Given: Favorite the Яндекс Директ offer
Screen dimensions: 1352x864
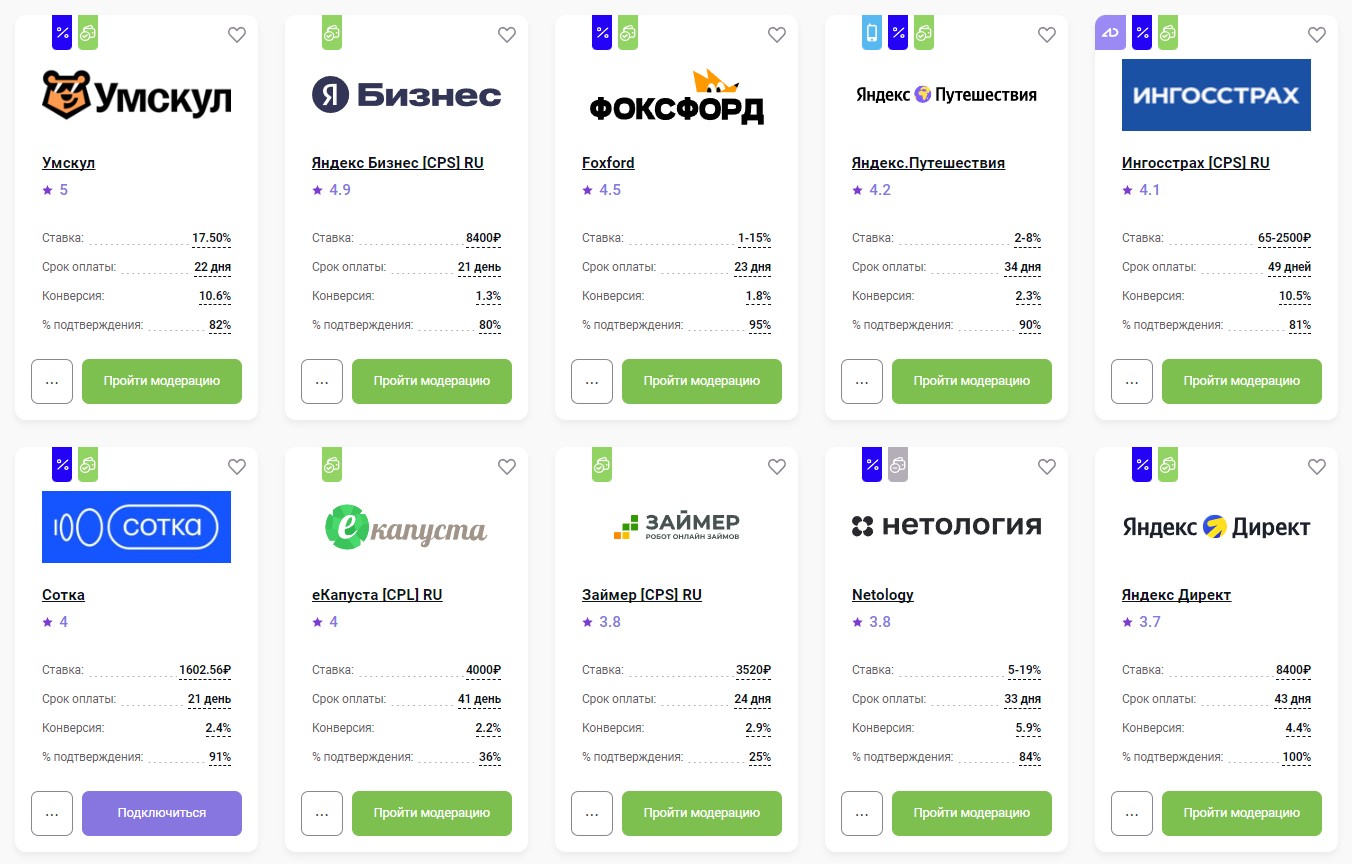Looking at the screenshot, I should click(1317, 467).
